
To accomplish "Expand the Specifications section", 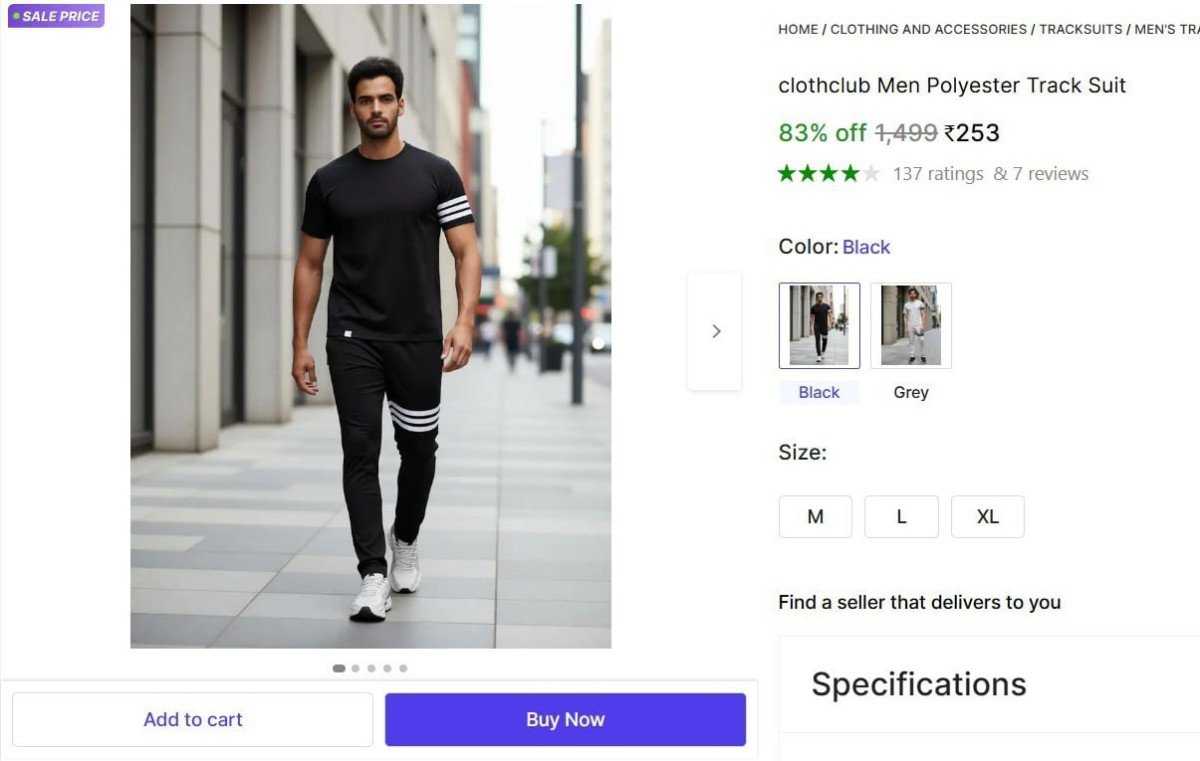I will click(x=920, y=684).
